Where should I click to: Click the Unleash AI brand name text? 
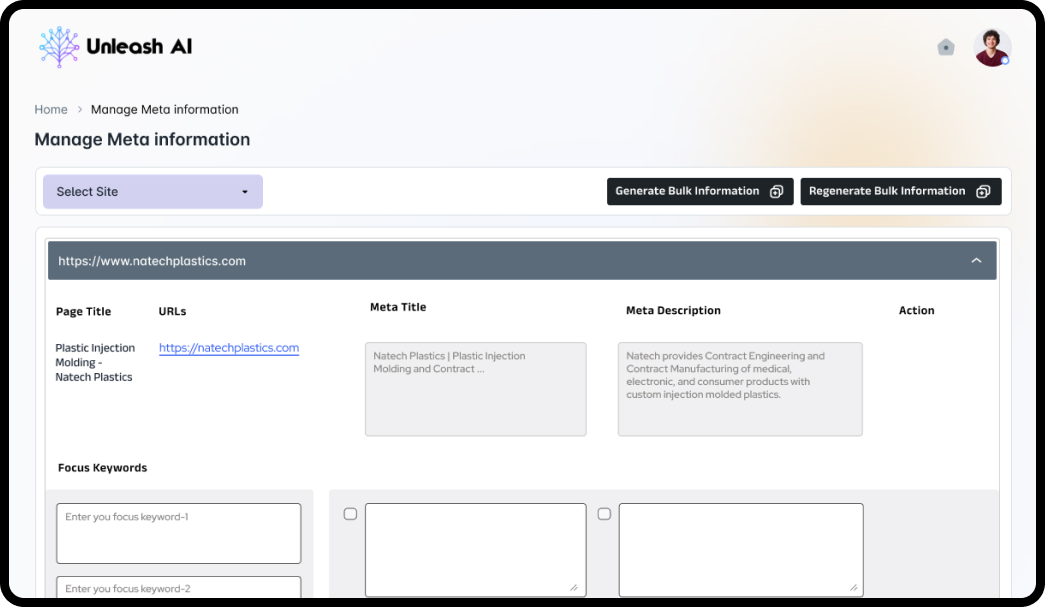[x=139, y=47]
